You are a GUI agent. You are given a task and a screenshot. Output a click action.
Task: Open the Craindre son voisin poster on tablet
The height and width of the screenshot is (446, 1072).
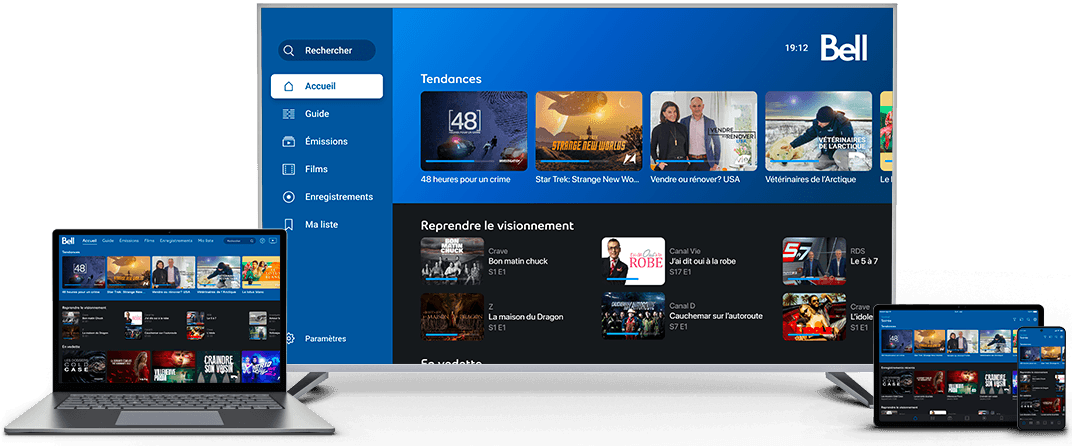coord(995,382)
